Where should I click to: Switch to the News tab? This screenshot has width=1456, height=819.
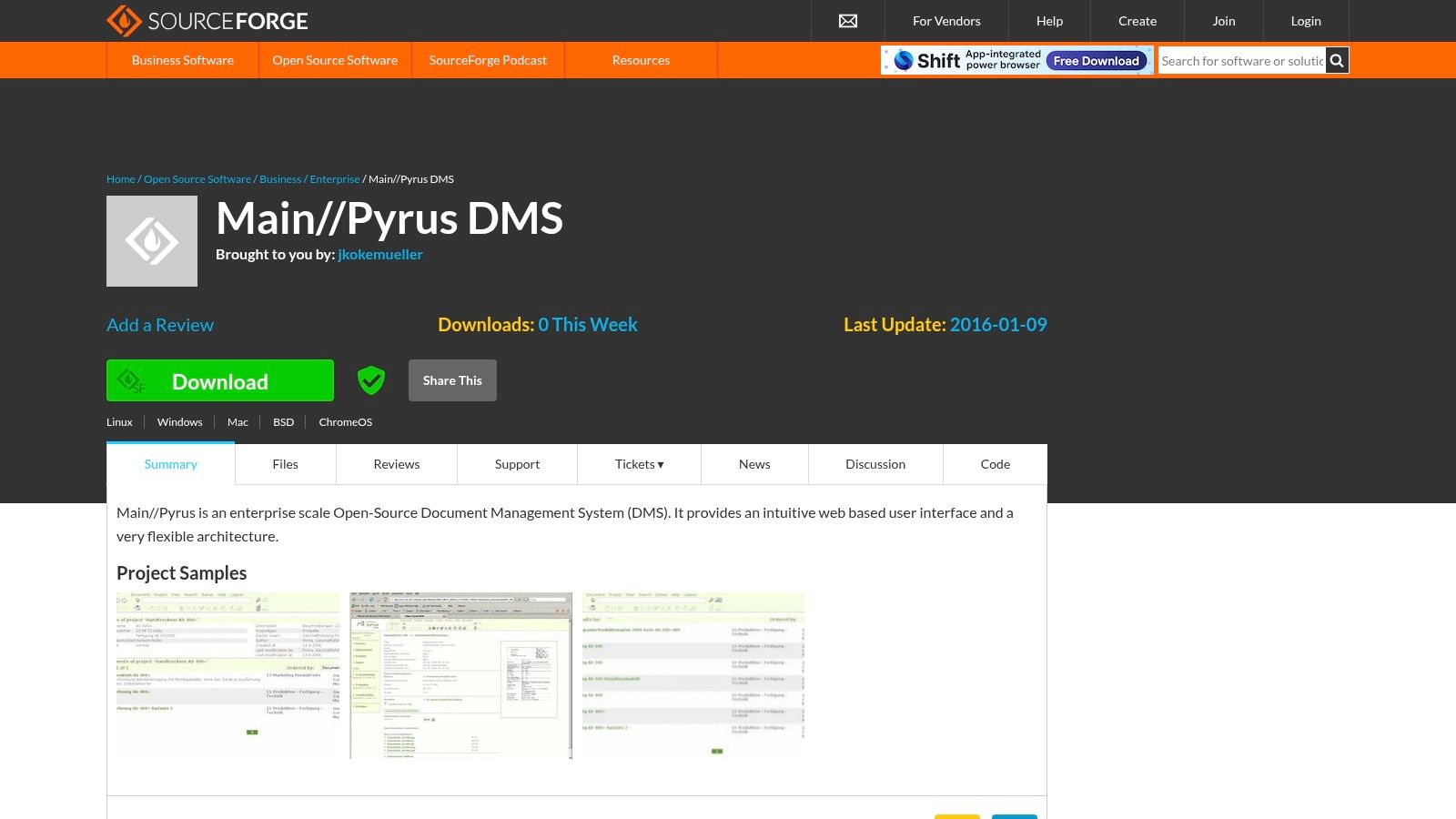click(754, 464)
